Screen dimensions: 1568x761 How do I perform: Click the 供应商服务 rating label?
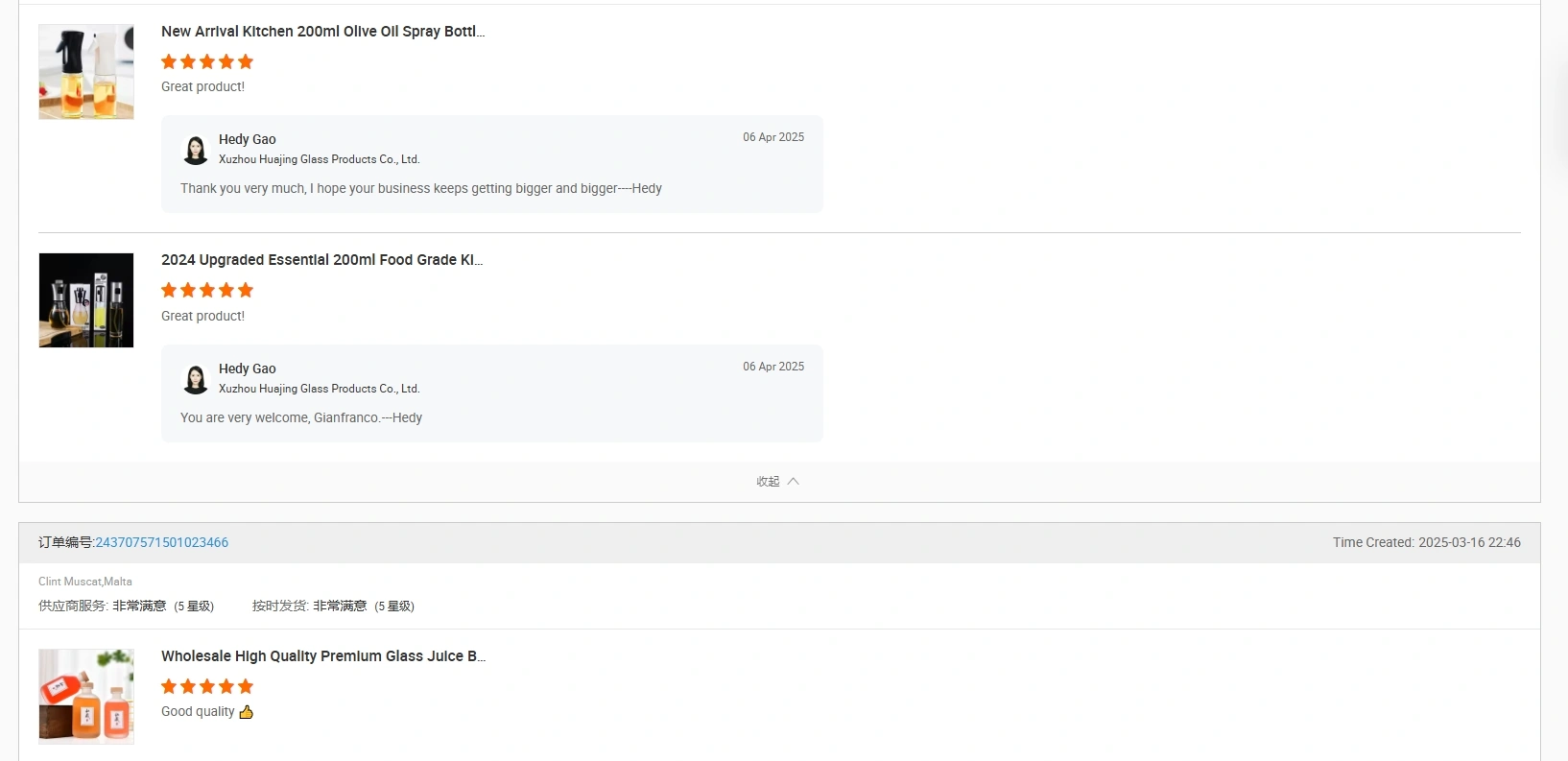(73, 606)
